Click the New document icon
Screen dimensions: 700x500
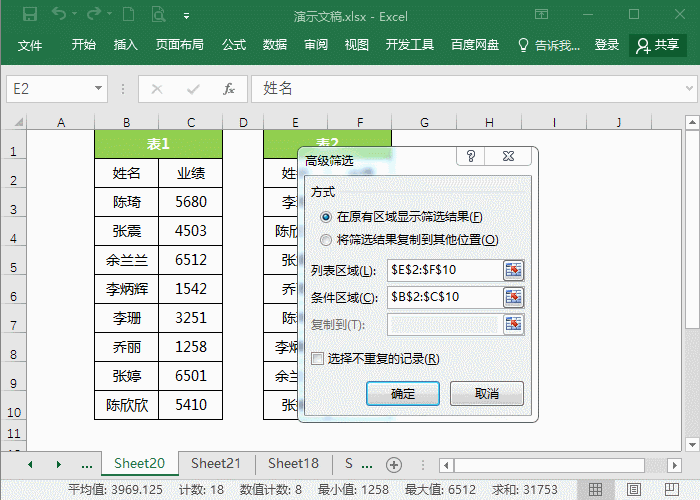point(129,14)
